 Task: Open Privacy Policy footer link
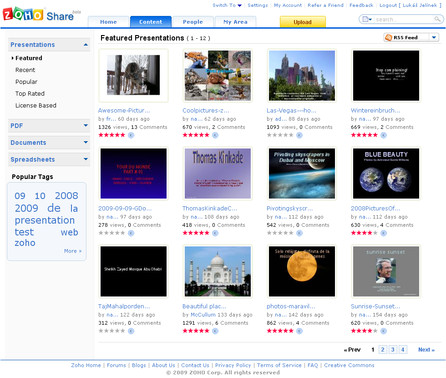click(x=233, y=365)
